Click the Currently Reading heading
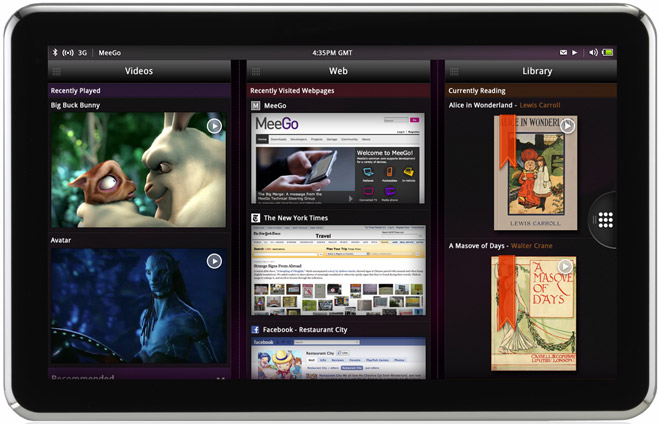 click(477, 91)
